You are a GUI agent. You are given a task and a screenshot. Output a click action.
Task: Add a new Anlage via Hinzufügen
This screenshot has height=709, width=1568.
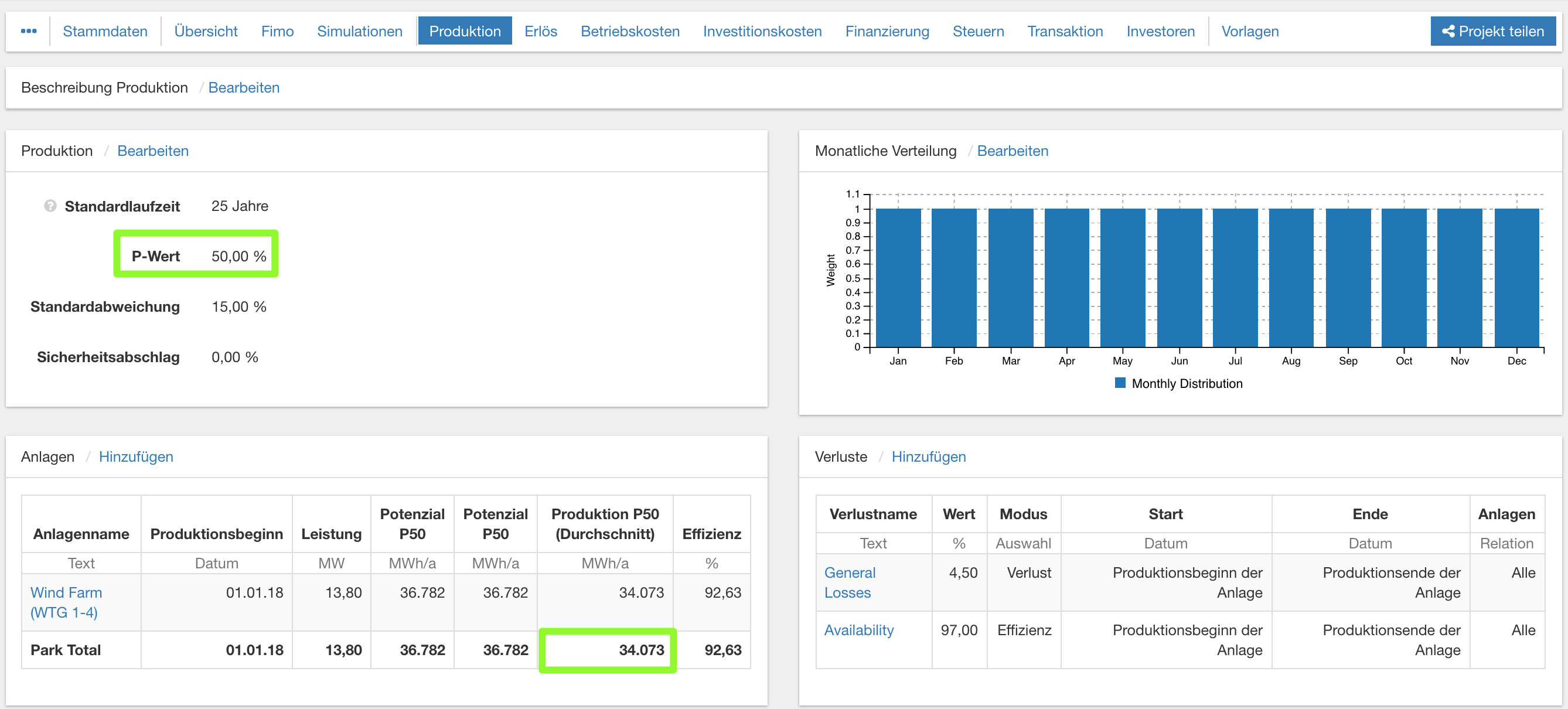[136, 456]
